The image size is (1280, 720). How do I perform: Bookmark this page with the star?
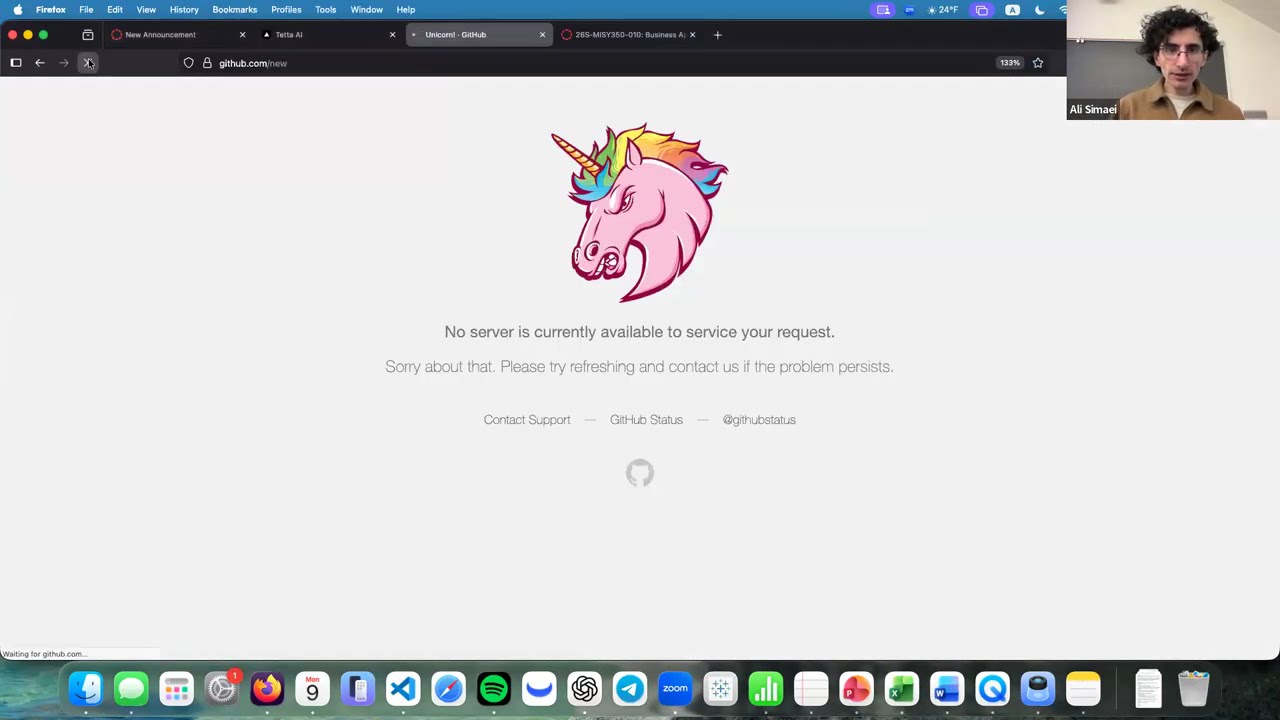coord(1038,63)
